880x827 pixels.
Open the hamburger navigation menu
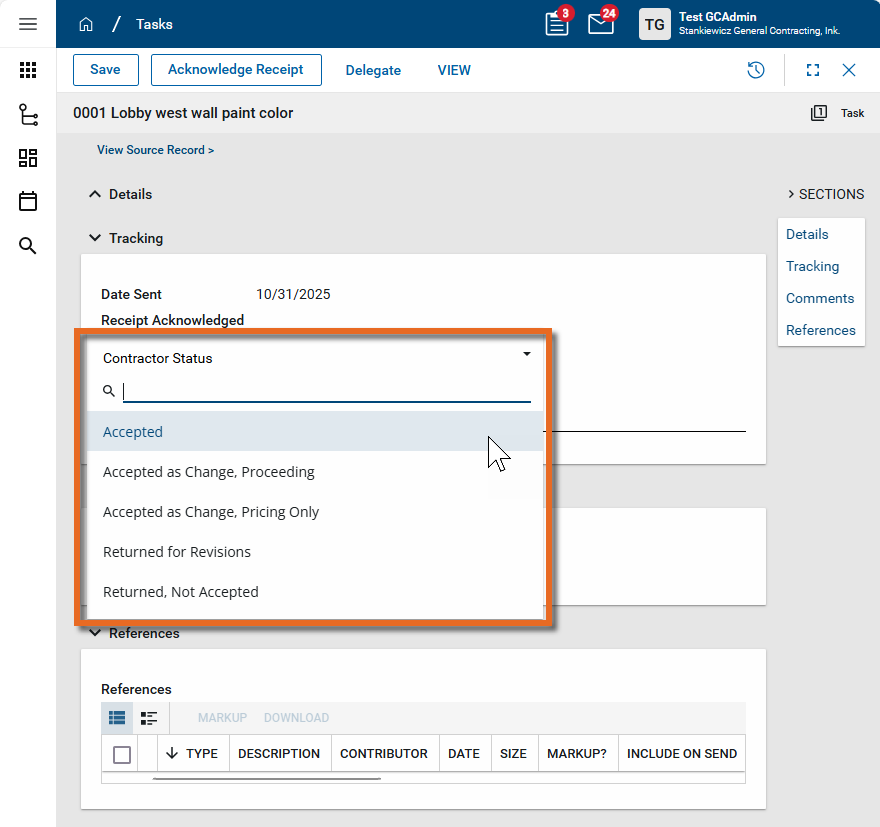[28, 24]
